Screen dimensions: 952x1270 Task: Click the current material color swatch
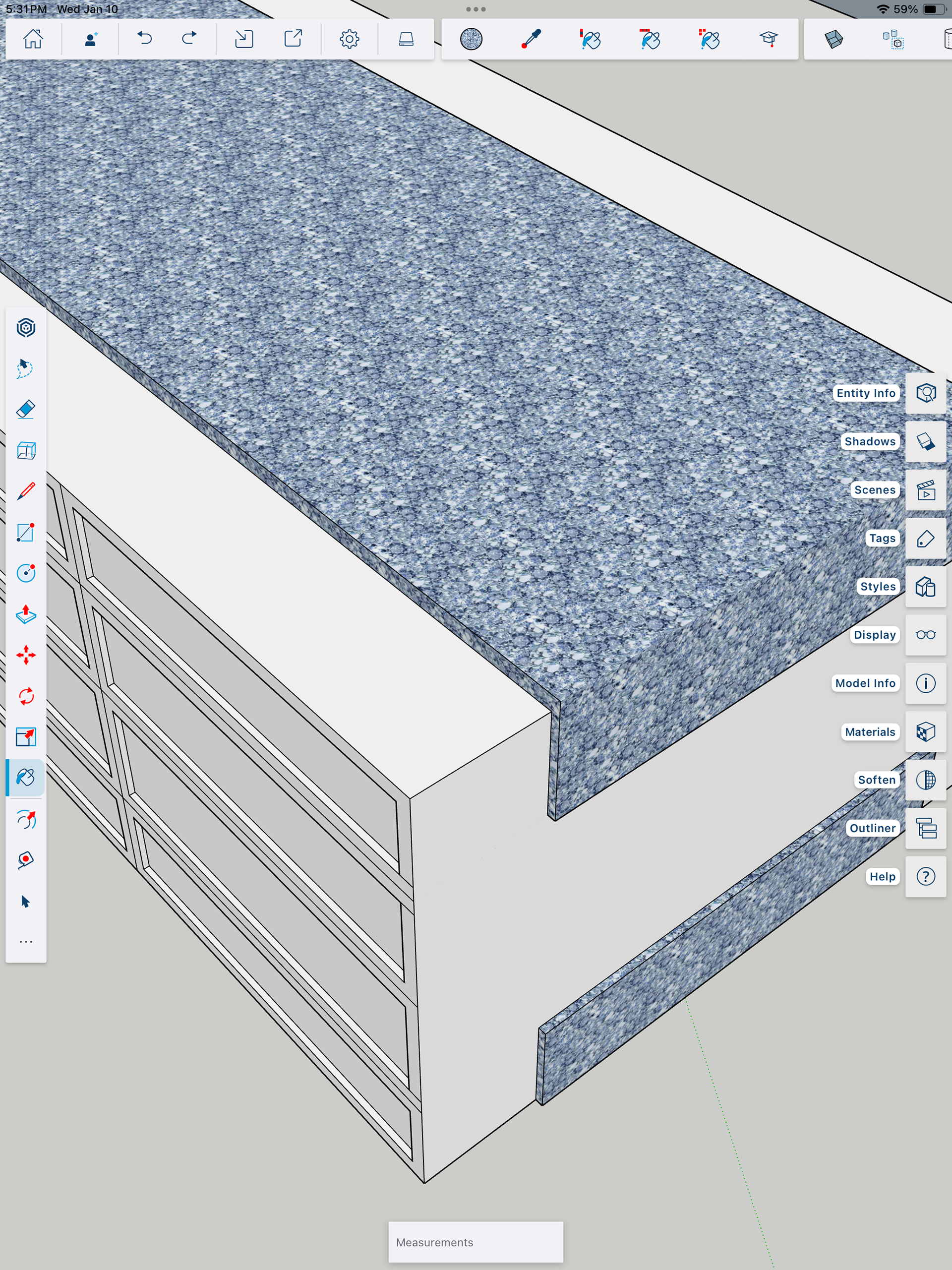click(472, 39)
